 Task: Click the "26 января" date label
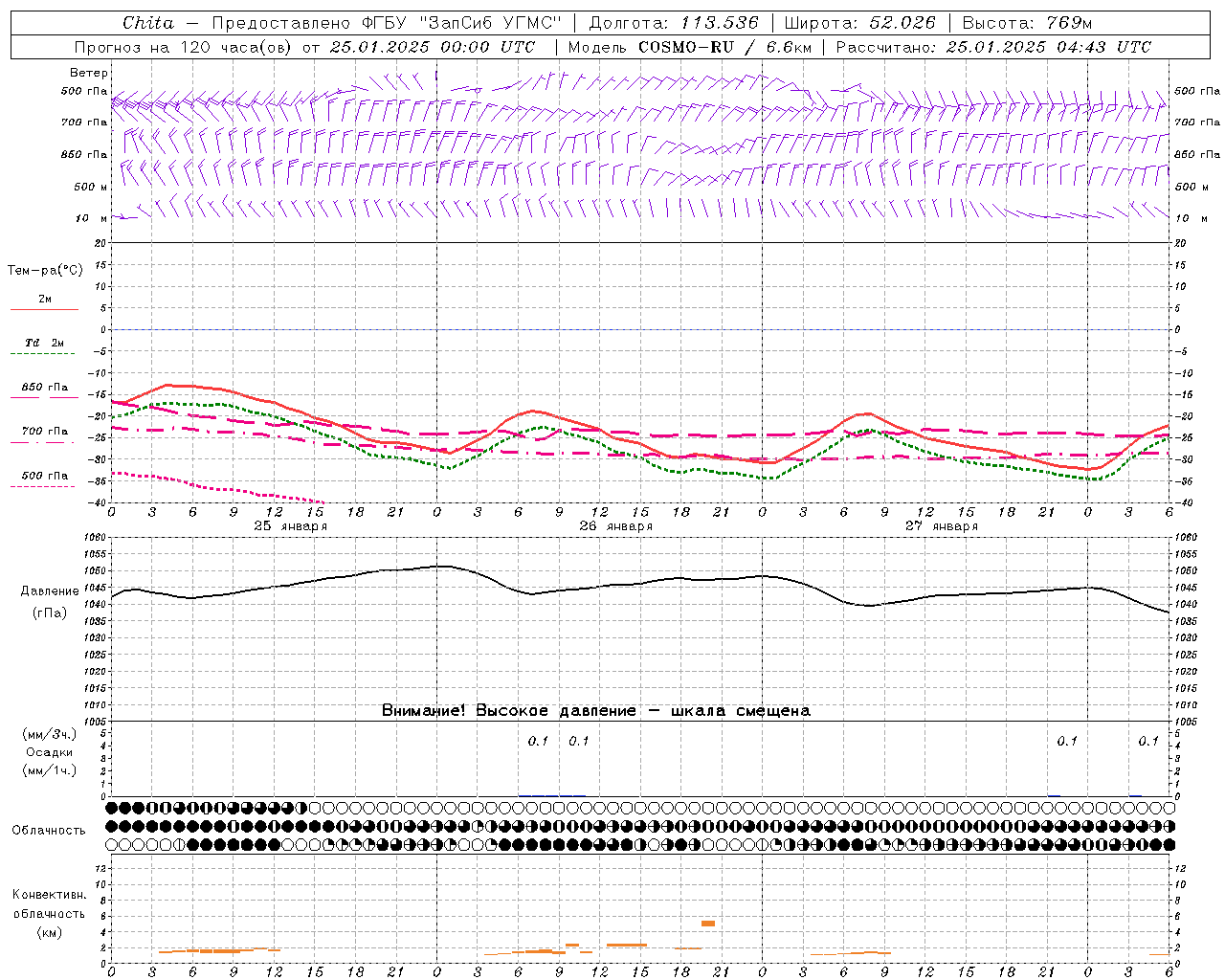(x=616, y=526)
